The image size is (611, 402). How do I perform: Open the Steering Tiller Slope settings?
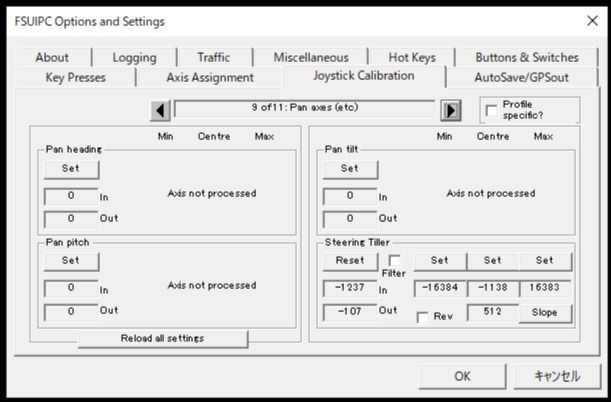pos(545,313)
